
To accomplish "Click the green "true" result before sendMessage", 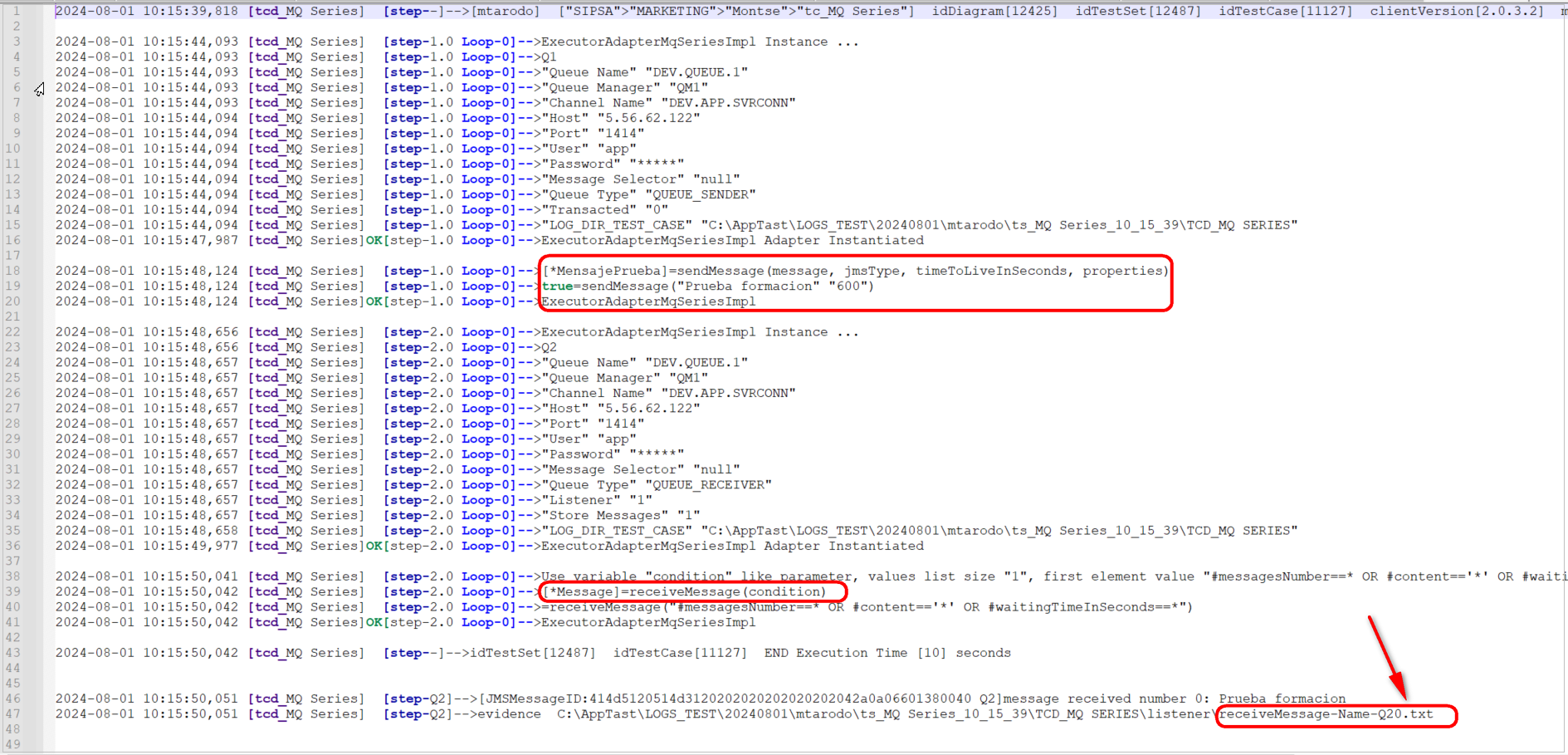I will (557, 287).
